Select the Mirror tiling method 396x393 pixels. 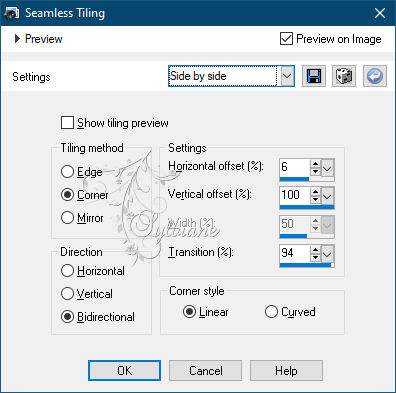click(x=67, y=218)
